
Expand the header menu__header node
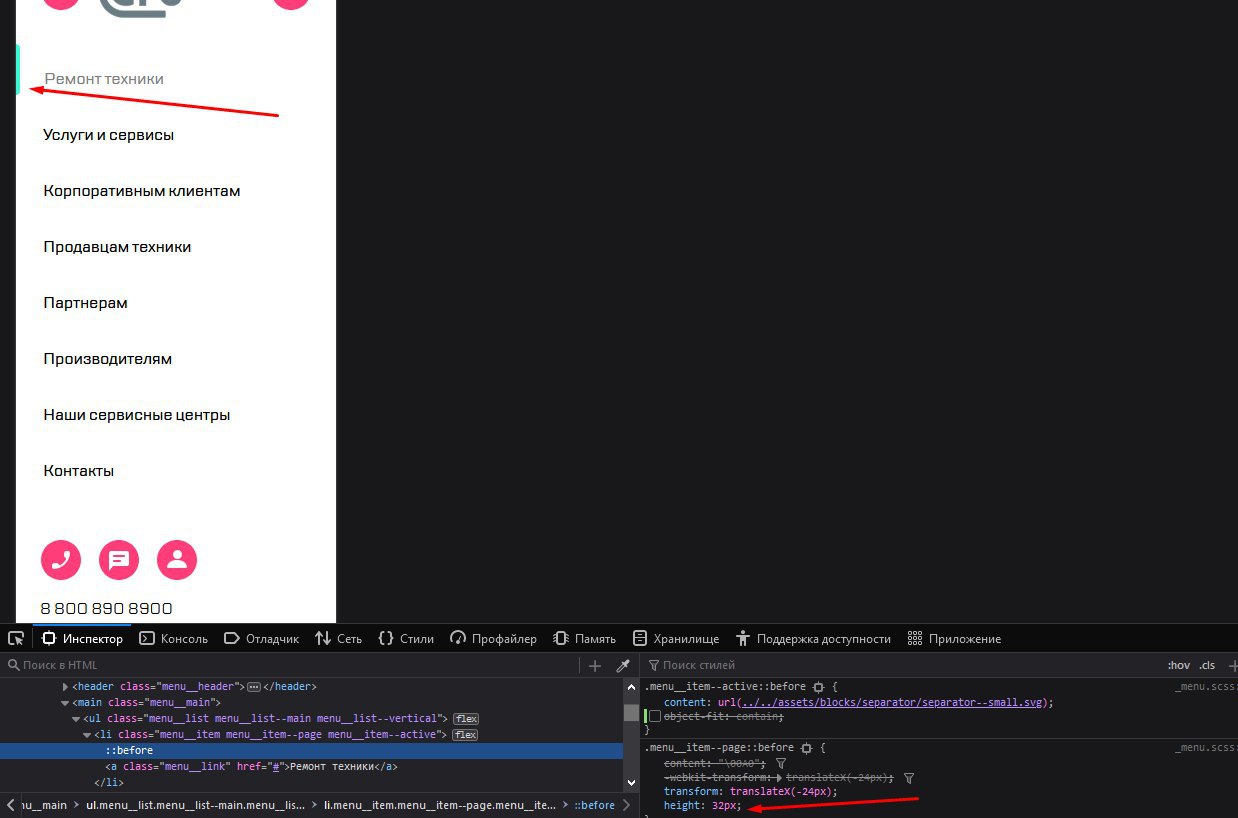[66, 687]
